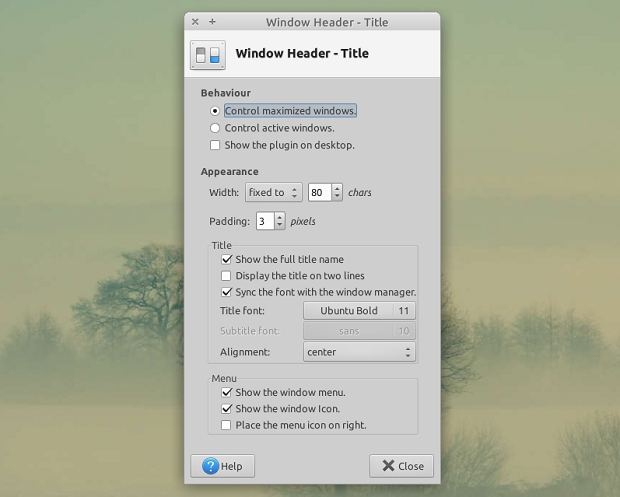
Task: Click the blue Help question mark icon
Action: click(x=210, y=466)
